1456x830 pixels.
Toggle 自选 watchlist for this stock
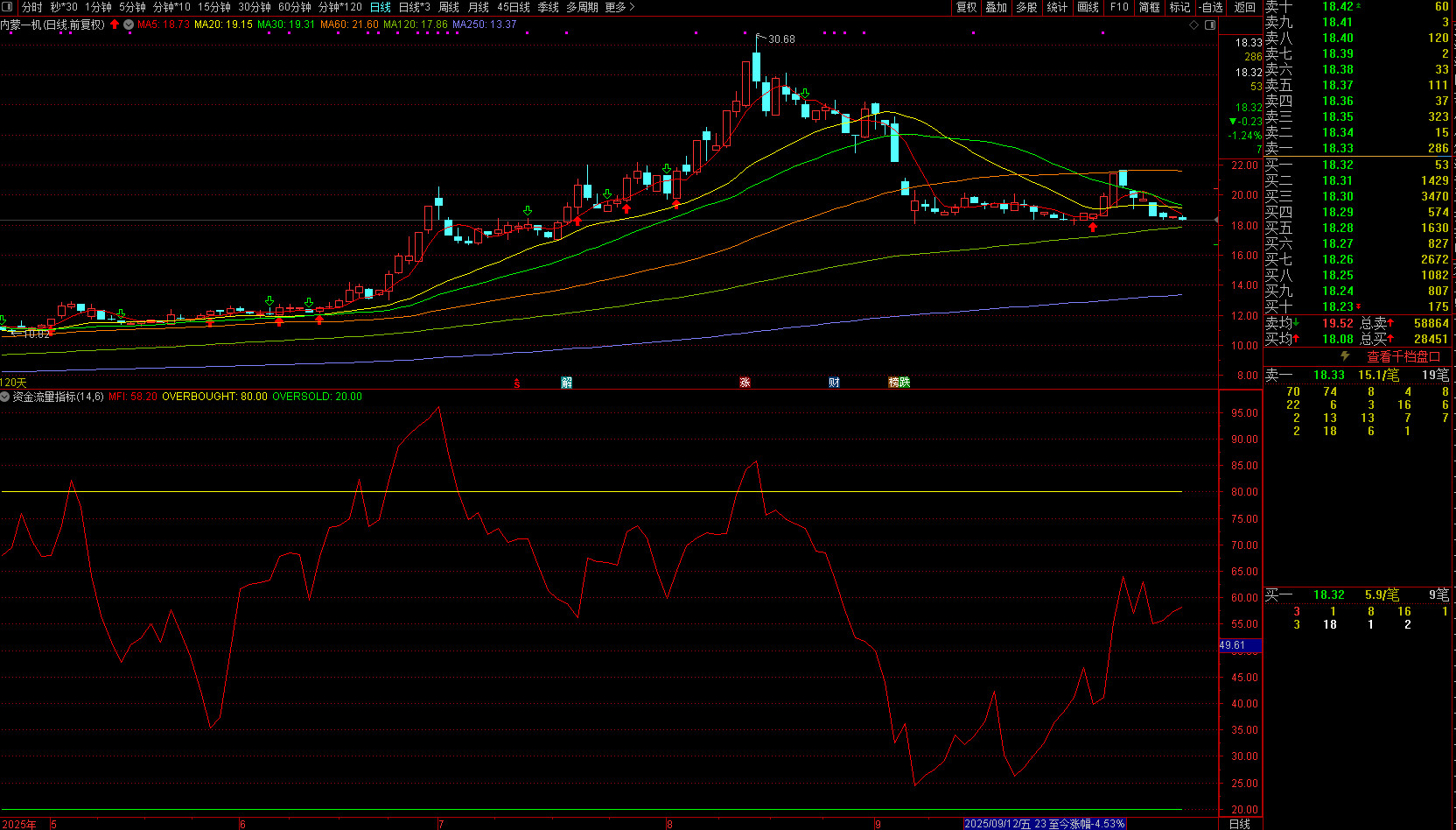tap(1210, 7)
